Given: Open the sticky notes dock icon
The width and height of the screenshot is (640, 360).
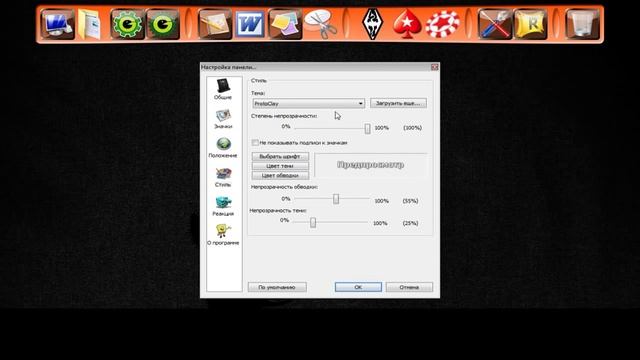Looking at the screenshot, I should [284, 24].
